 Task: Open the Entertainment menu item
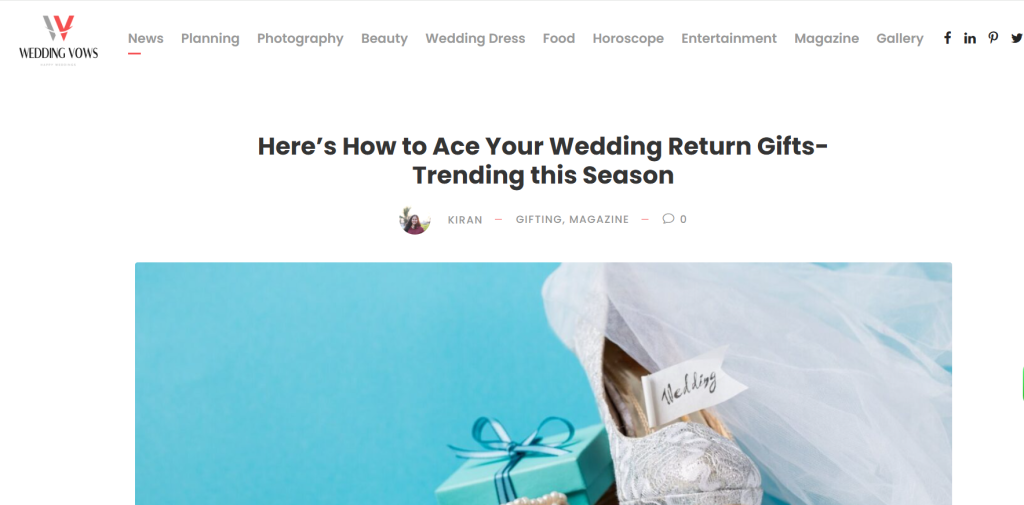(729, 39)
